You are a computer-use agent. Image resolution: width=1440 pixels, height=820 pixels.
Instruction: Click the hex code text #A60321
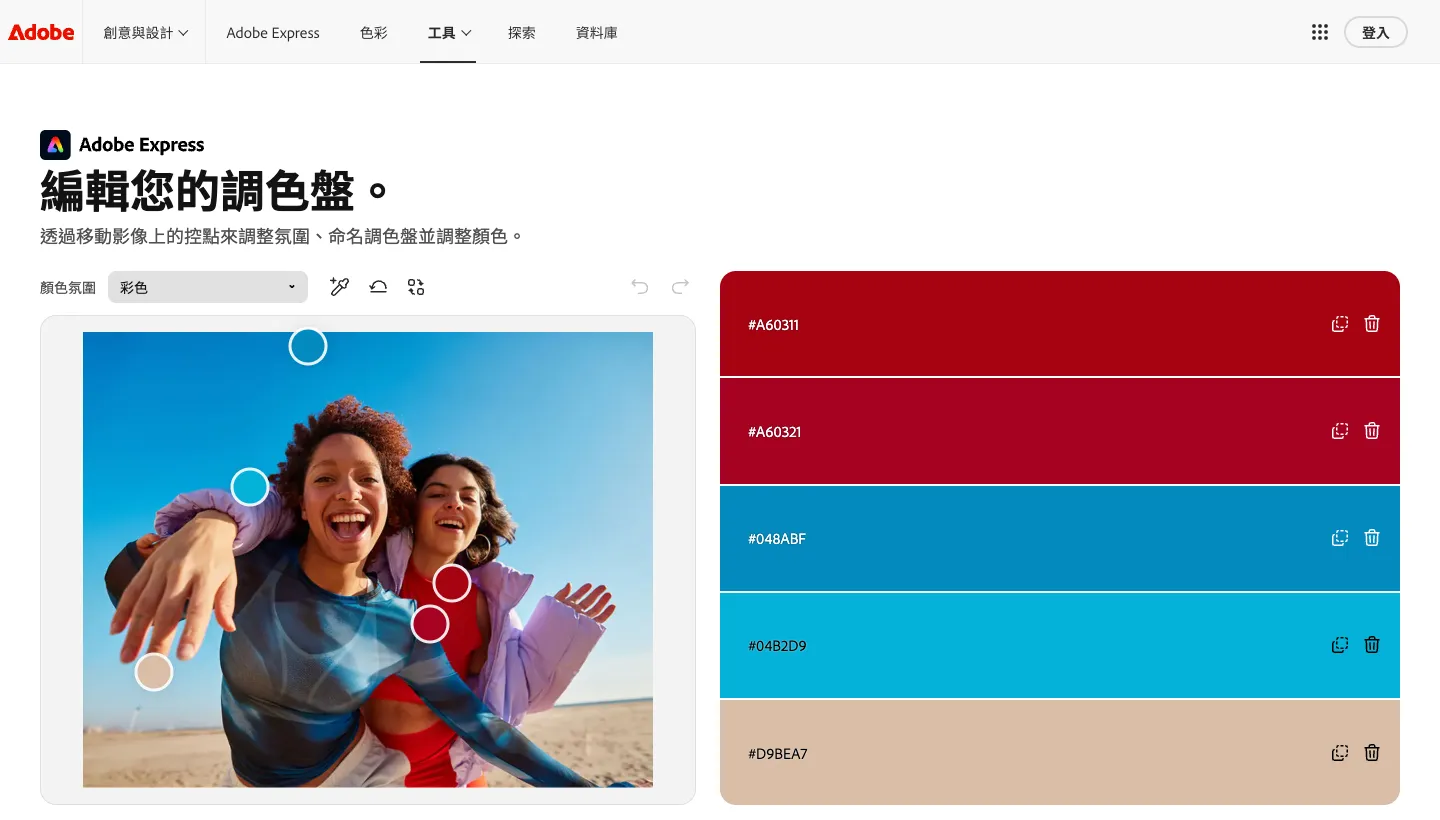click(x=775, y=432)
